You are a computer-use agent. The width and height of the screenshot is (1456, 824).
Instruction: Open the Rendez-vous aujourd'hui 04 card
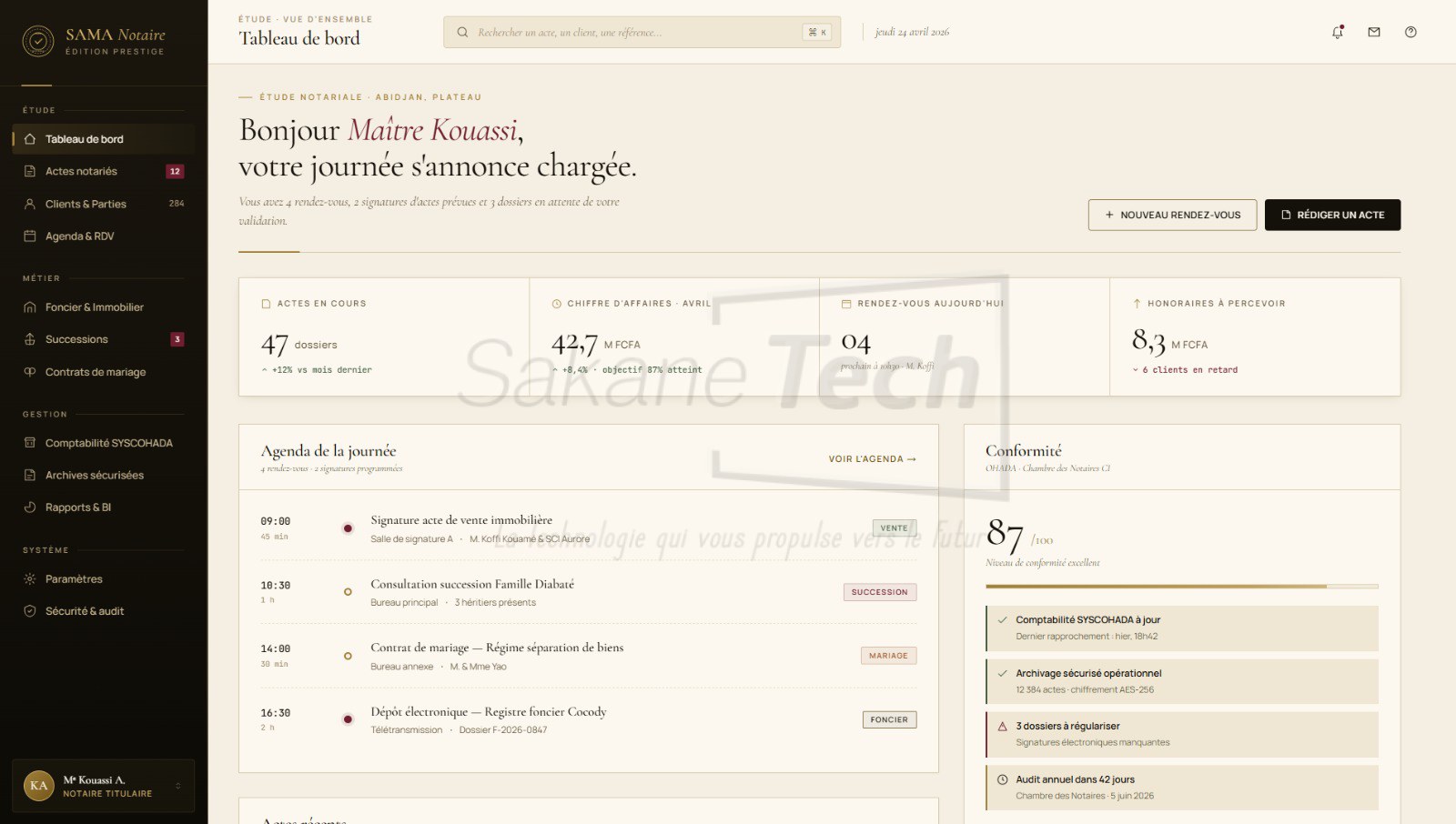click(x=965, y=337)
